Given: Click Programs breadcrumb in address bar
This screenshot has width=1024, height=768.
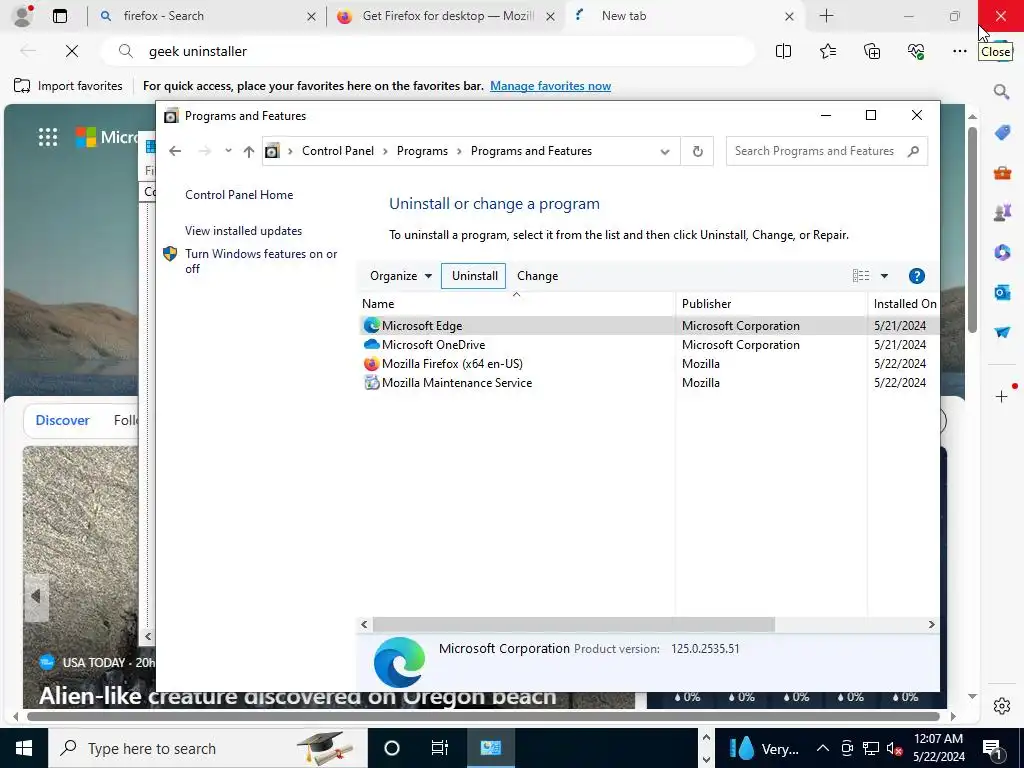Looking at the screenshot, I should [x=422, y=152].
